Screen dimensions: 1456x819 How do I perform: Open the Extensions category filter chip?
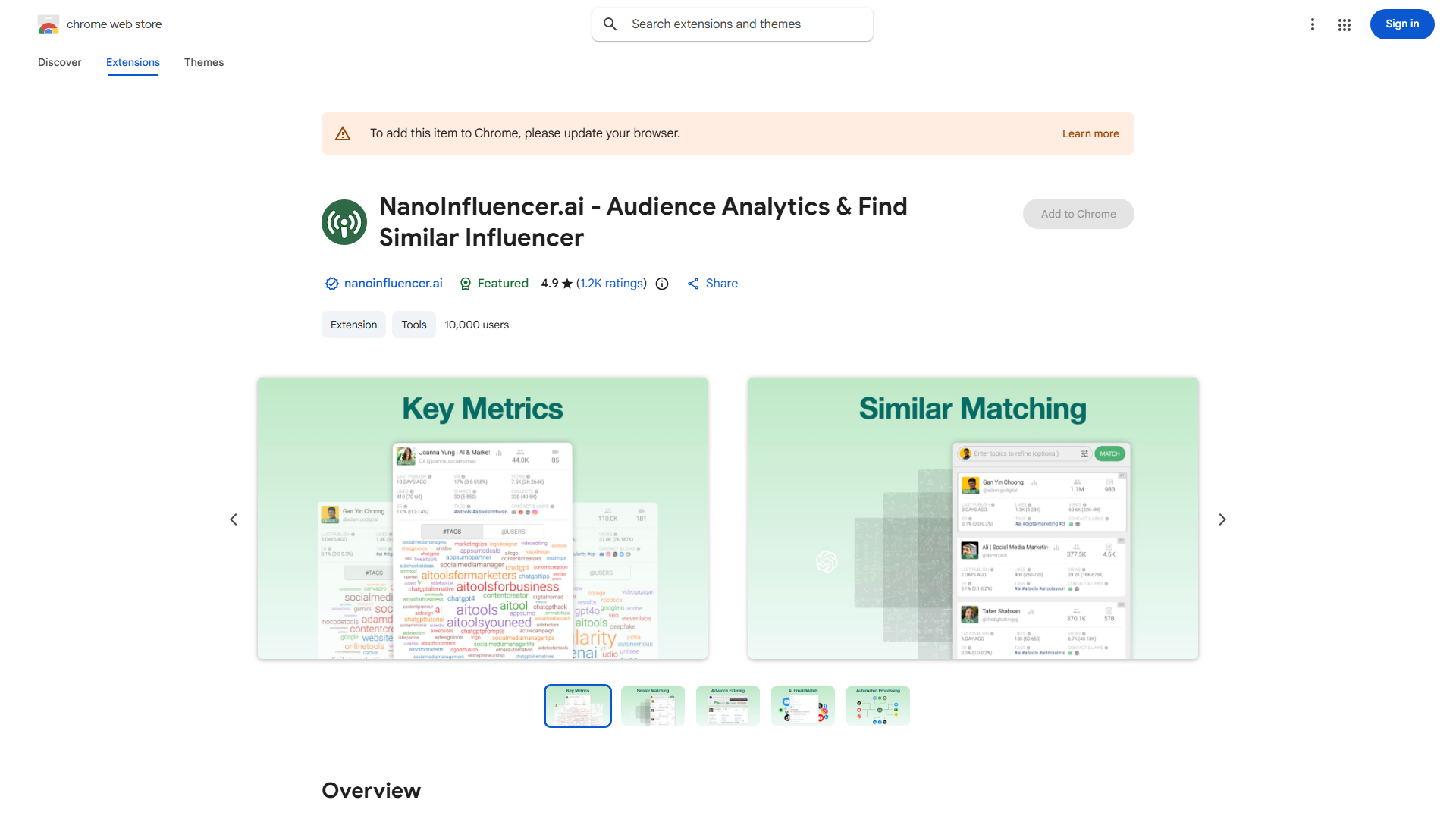(x=353, y=324)
